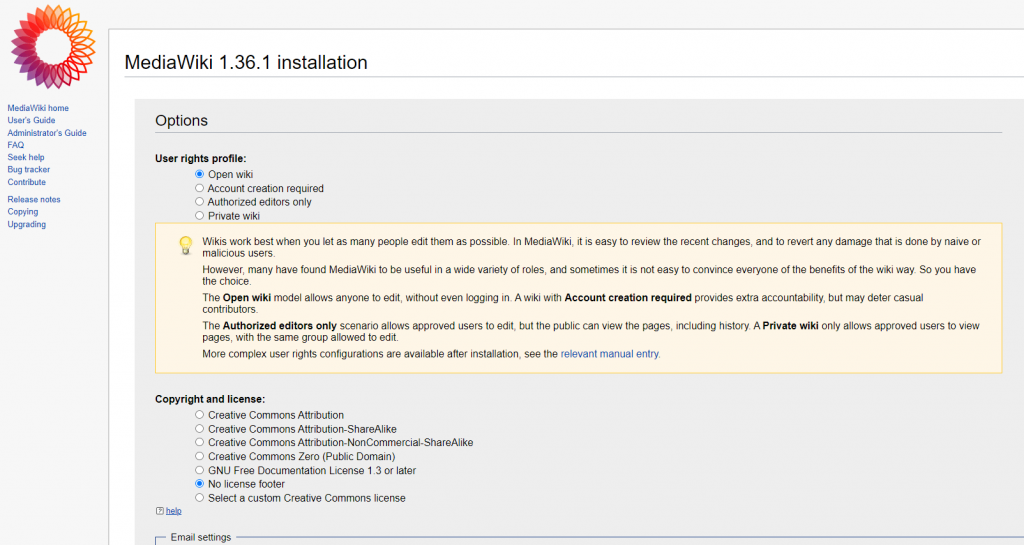1024x545 pixels.
Task: Select Creative Commons Zero Public Domain
Action: 200,456
